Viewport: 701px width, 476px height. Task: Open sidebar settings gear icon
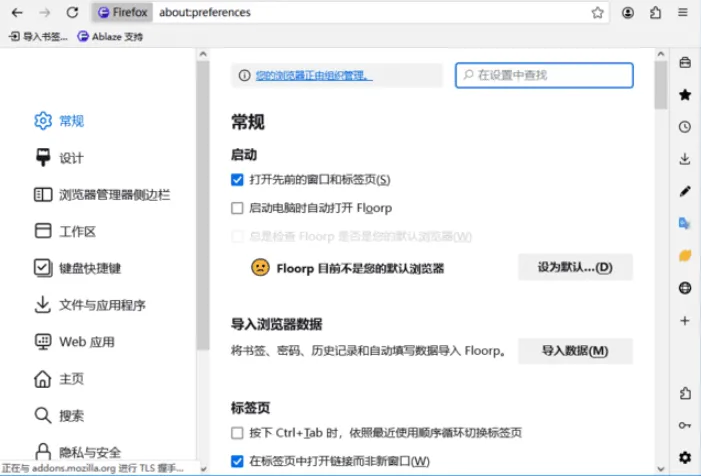[x=685, y=457]
